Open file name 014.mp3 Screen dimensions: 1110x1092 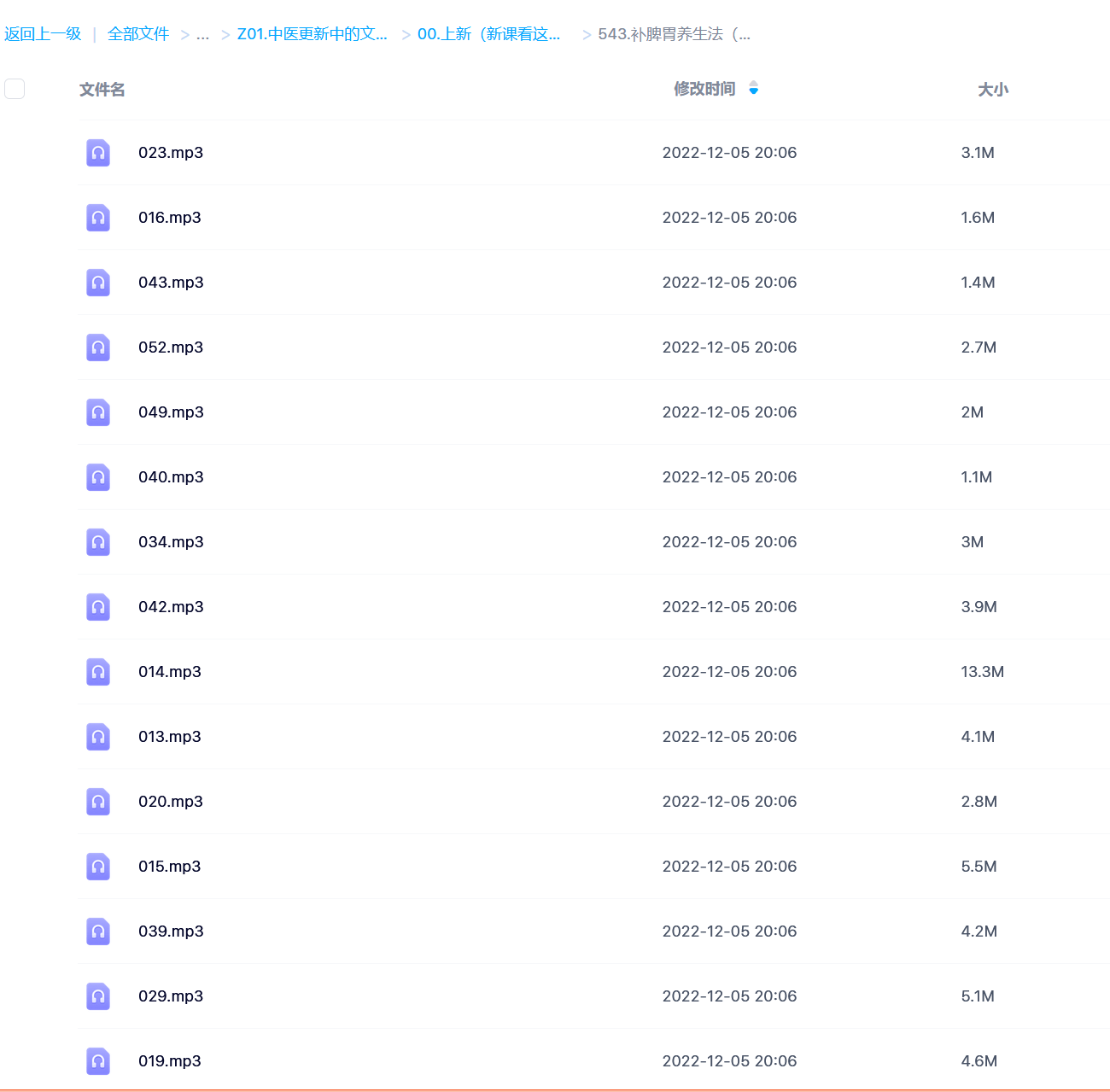(170, 672)
